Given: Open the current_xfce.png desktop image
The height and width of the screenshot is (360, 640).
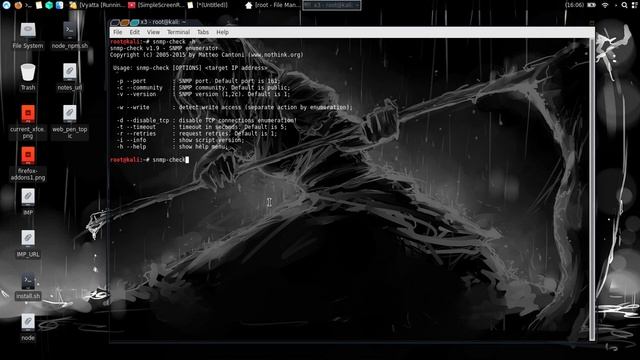Looking at the screenshot, I should [28, 122].
